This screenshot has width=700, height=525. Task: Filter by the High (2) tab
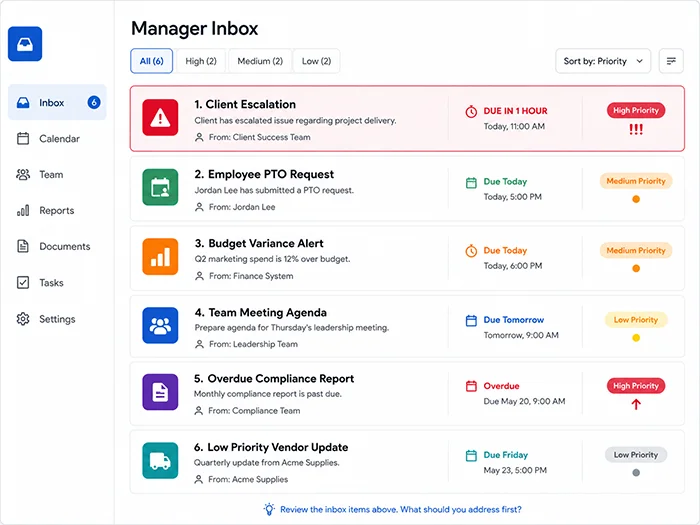(x=201, y=61)
